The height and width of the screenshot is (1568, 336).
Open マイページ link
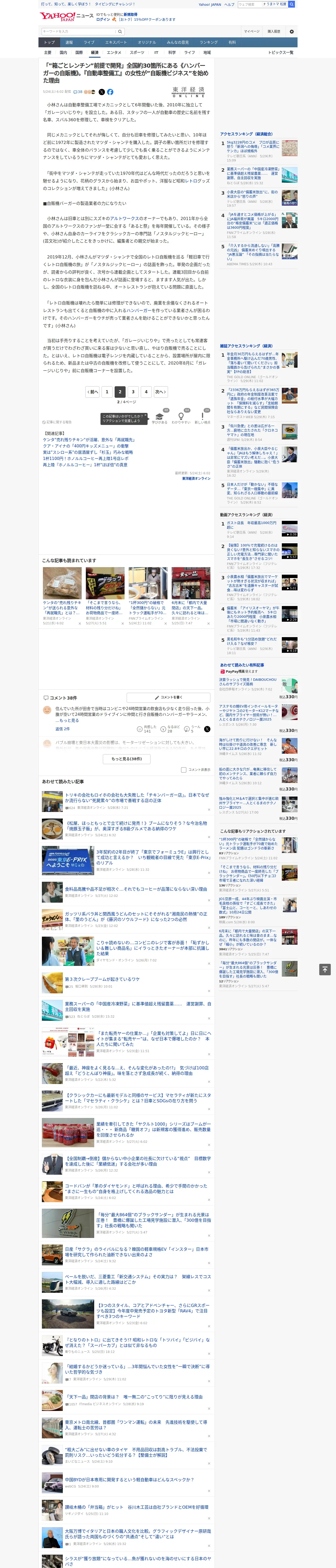tap(251, 31)
